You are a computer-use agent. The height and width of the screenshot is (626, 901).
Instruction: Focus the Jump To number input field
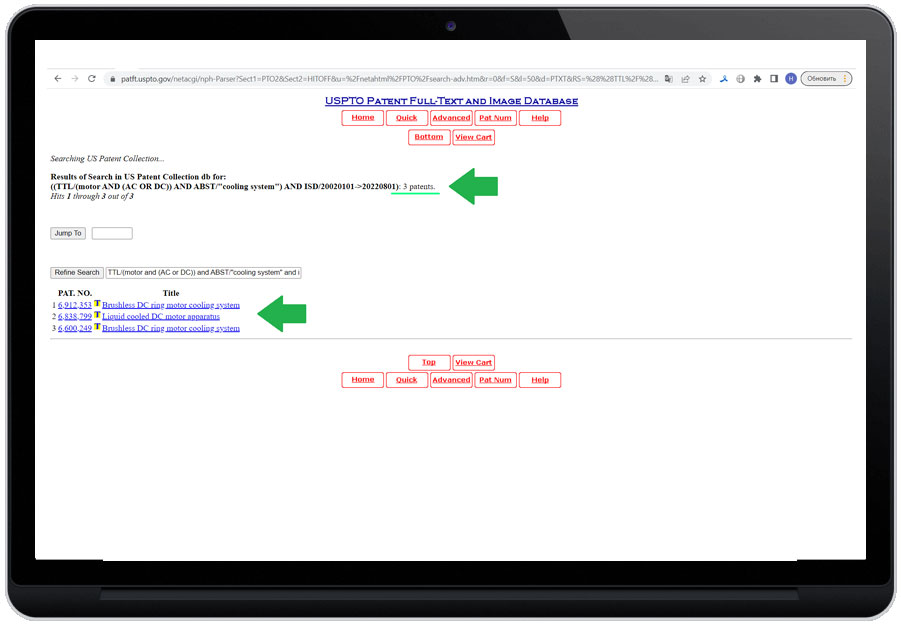coord(112,233)
